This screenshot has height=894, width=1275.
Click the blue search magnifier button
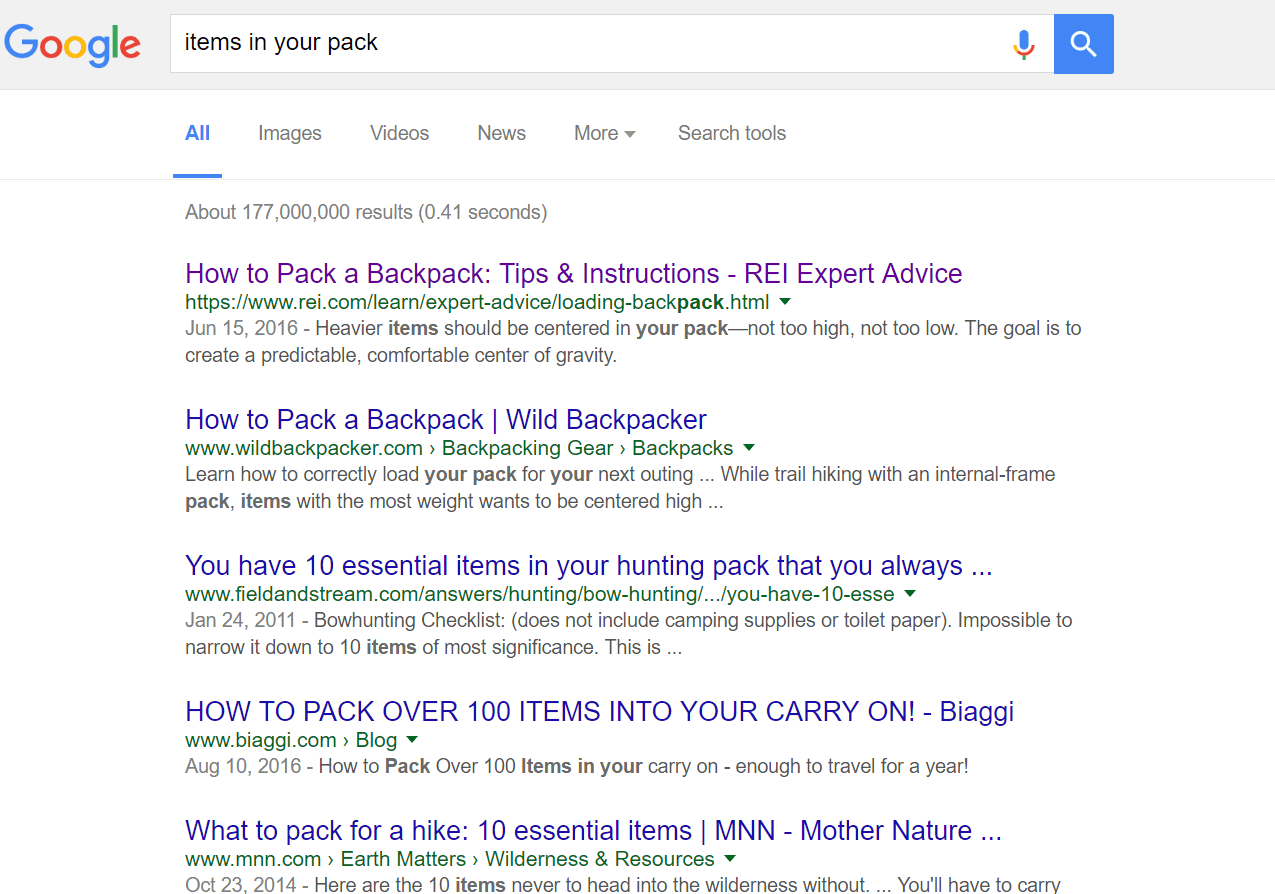coord(1084,44)
